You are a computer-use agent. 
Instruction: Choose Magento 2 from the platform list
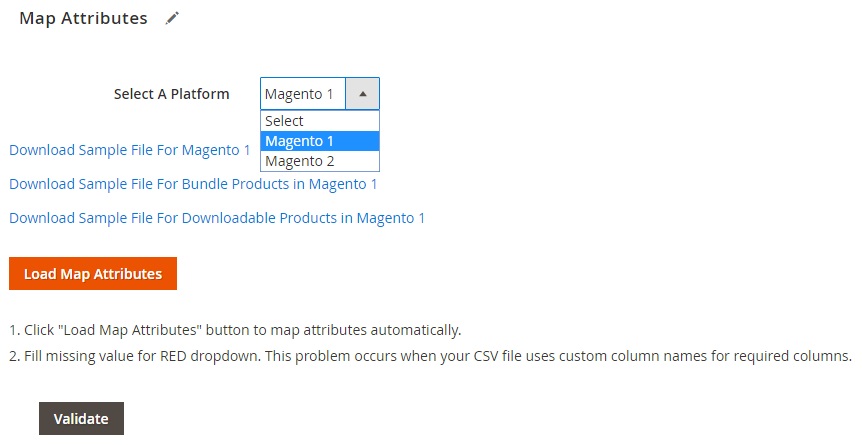[x=320, y=161]
